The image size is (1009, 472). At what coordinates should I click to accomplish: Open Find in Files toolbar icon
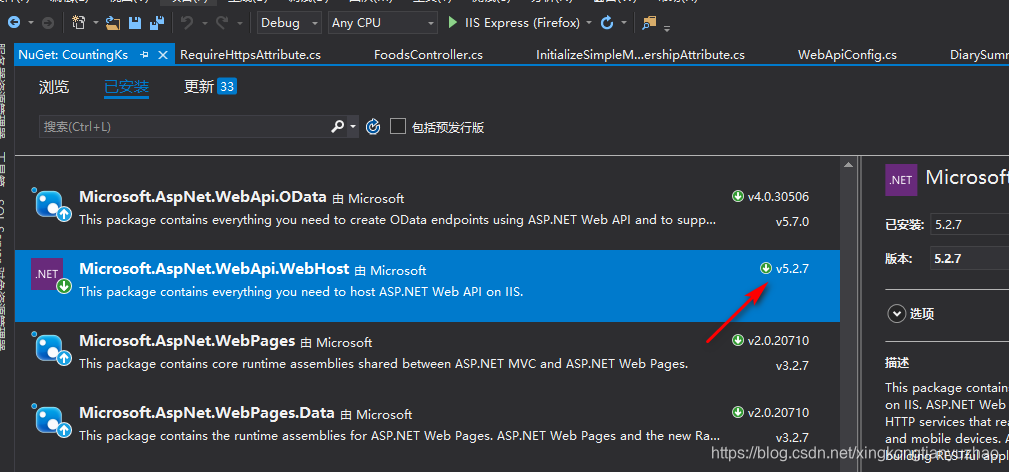[x=649, y=23]
